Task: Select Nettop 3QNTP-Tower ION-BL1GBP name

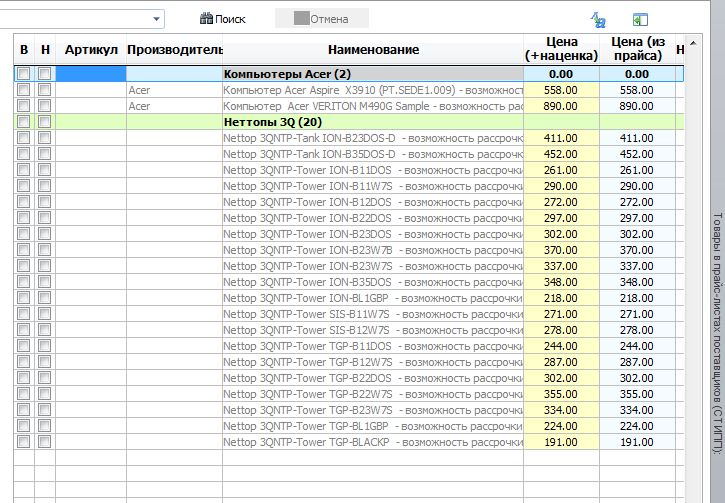Action: (x=373, y=298)
